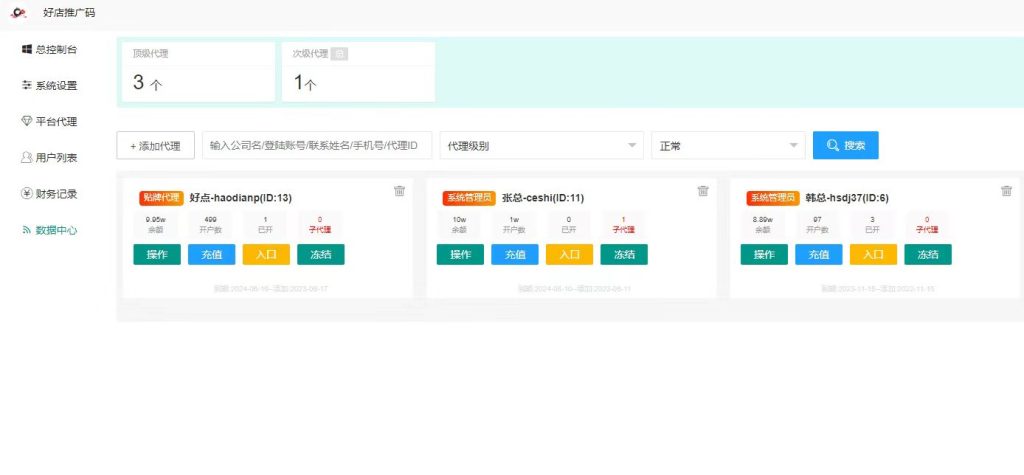Open 财务记录 in the sidebar
The height and width of the screenshot is (475, 1024).
click(x=50, y=193)
